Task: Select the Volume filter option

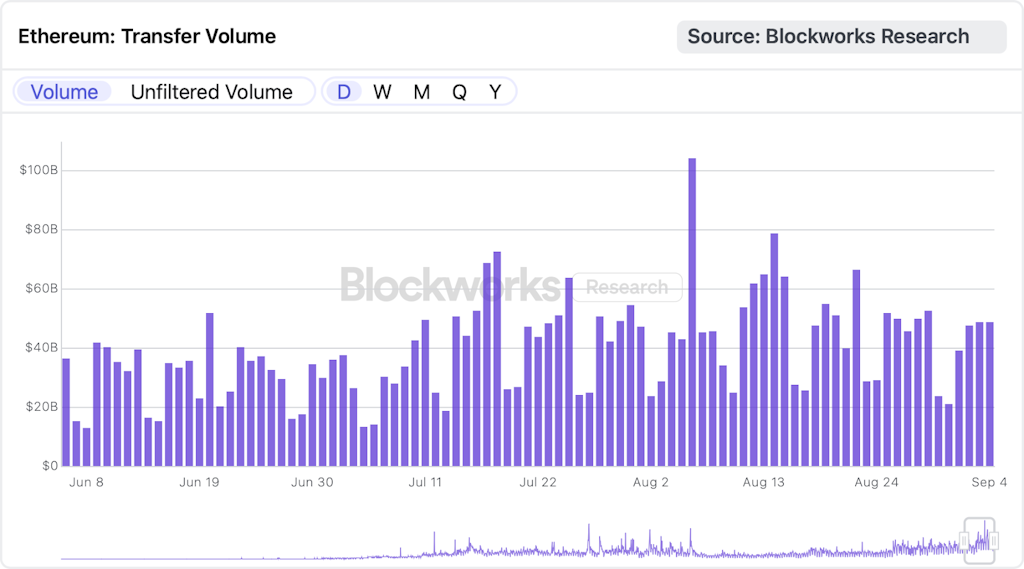Action: (x=64, y=92)
